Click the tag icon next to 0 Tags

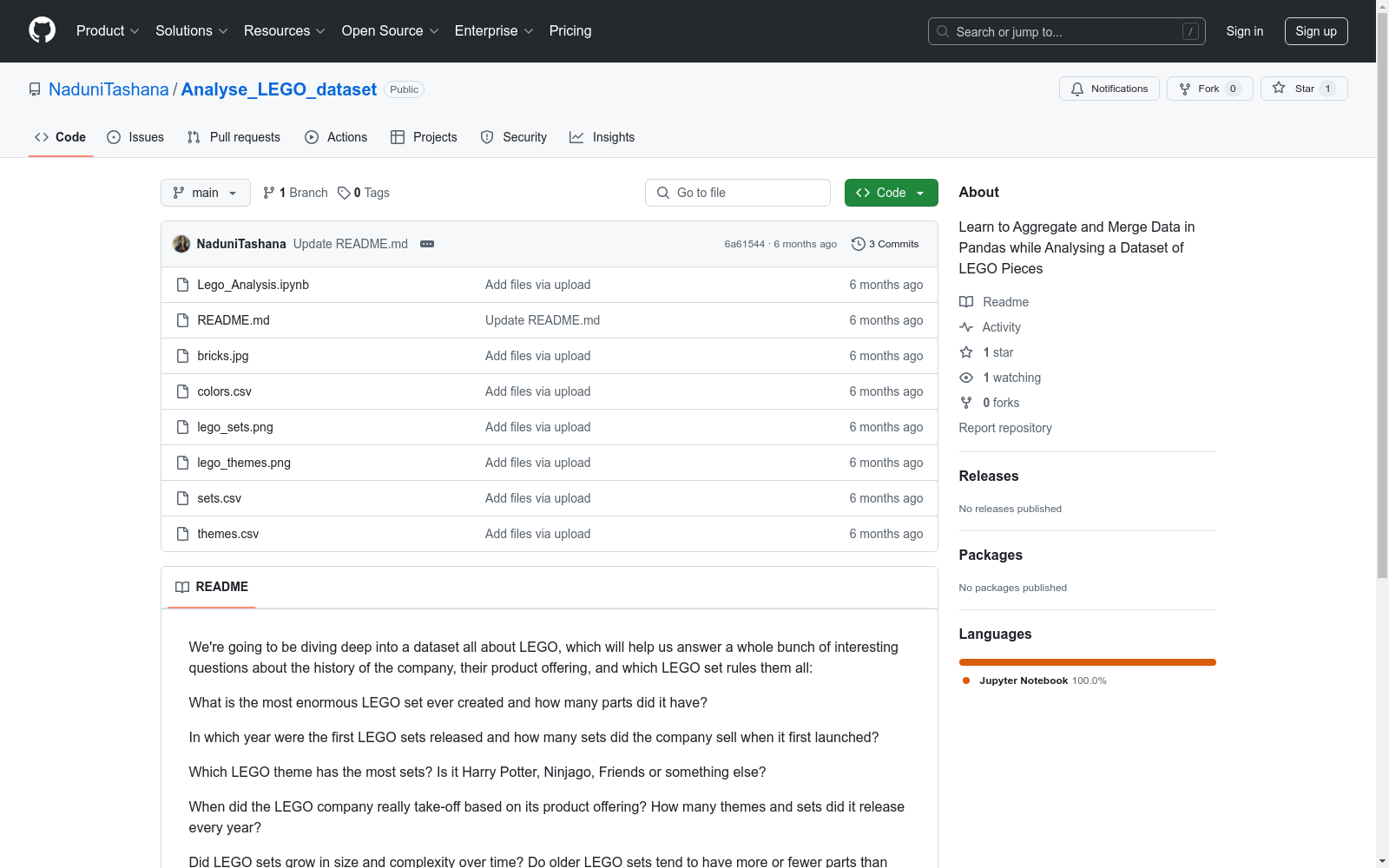[x=344, y=193]
